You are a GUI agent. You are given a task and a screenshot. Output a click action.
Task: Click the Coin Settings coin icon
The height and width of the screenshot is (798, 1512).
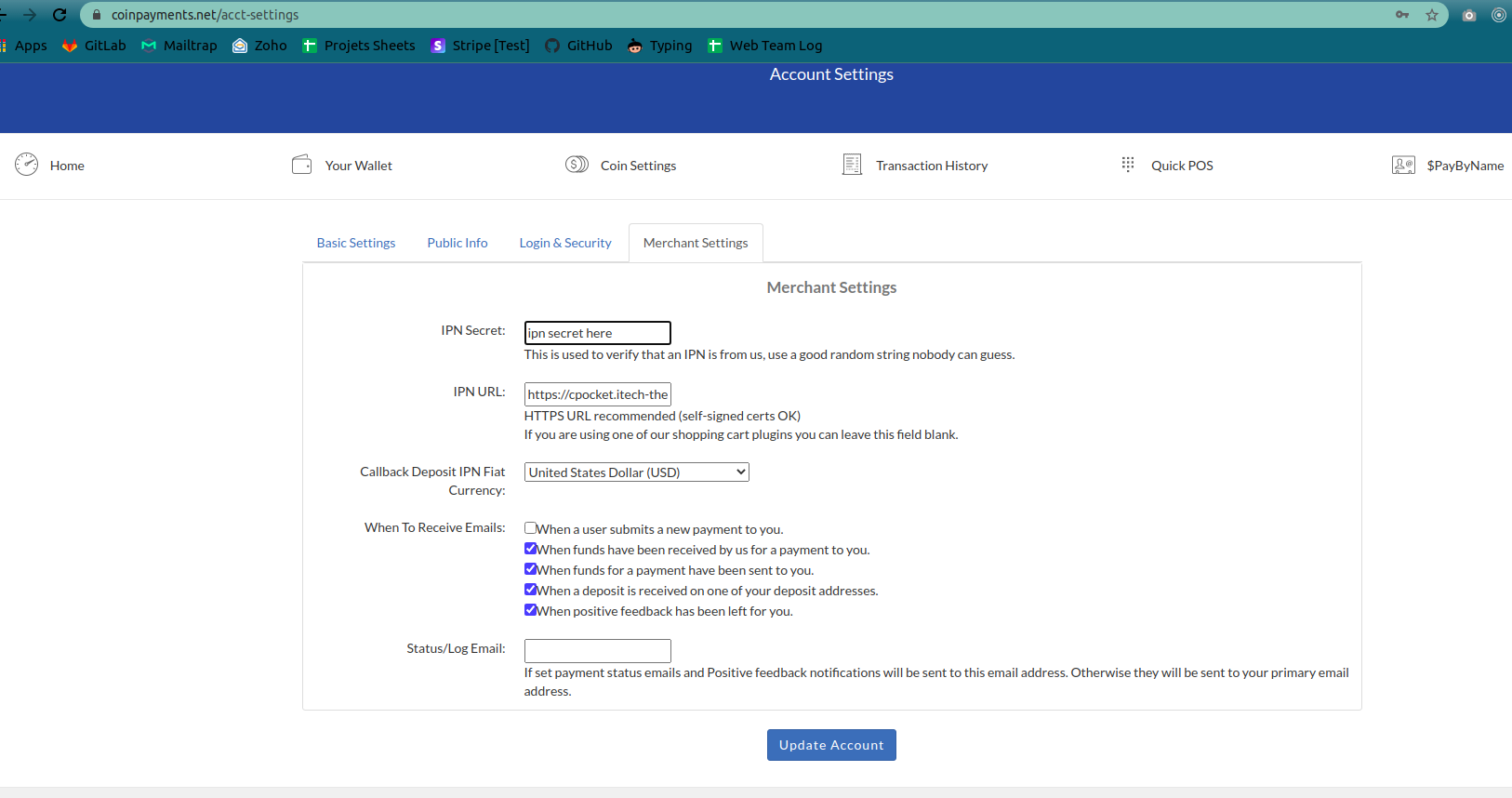(x=577, y=165)
